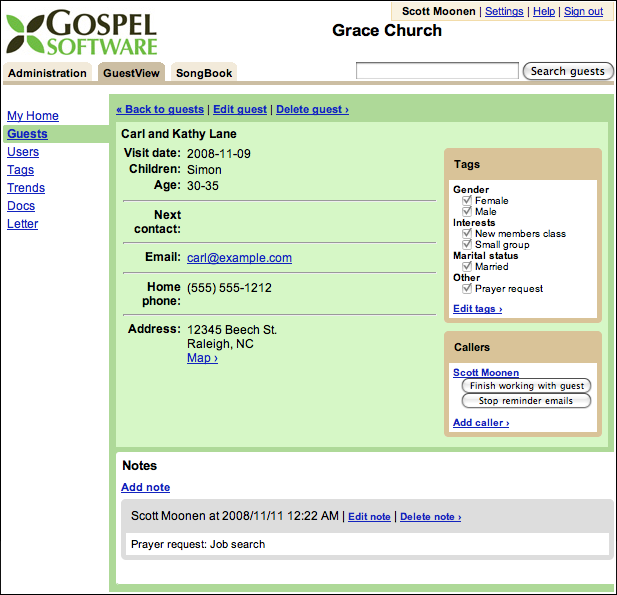Switch to the GuestView tab
The width and height of the screenshot is (617, 595).
coord(131,72)
